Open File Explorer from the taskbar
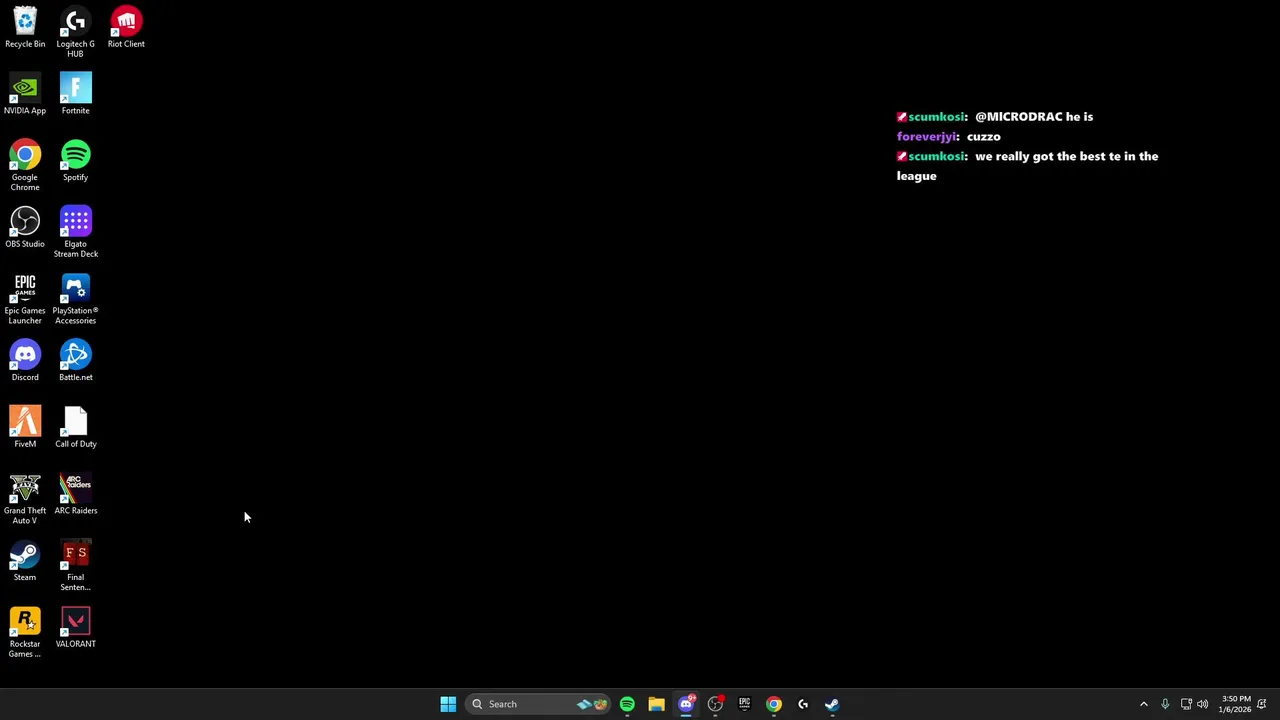 coord(656,704)
